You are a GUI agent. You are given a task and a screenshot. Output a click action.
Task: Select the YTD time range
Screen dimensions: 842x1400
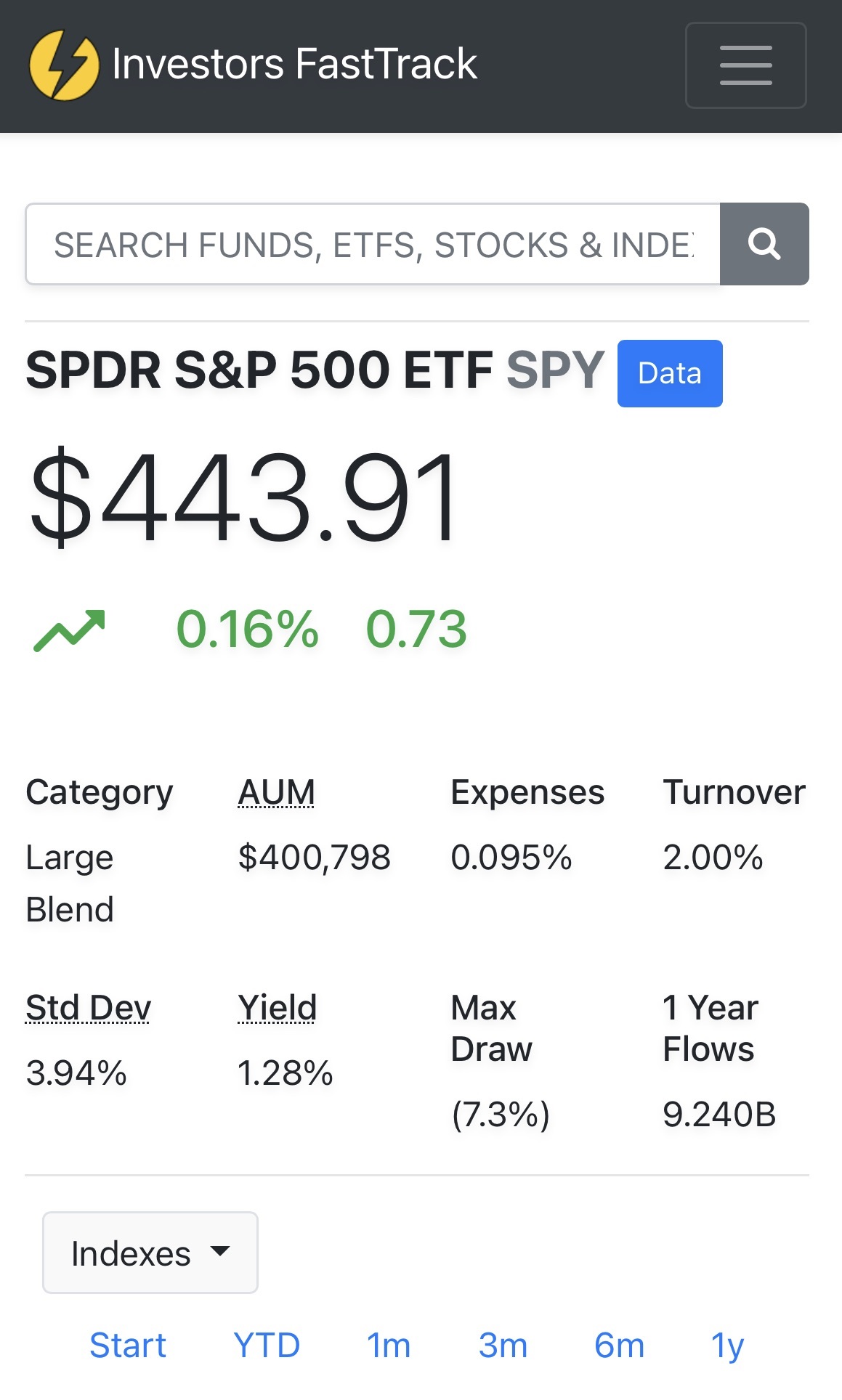point(267,1346)
